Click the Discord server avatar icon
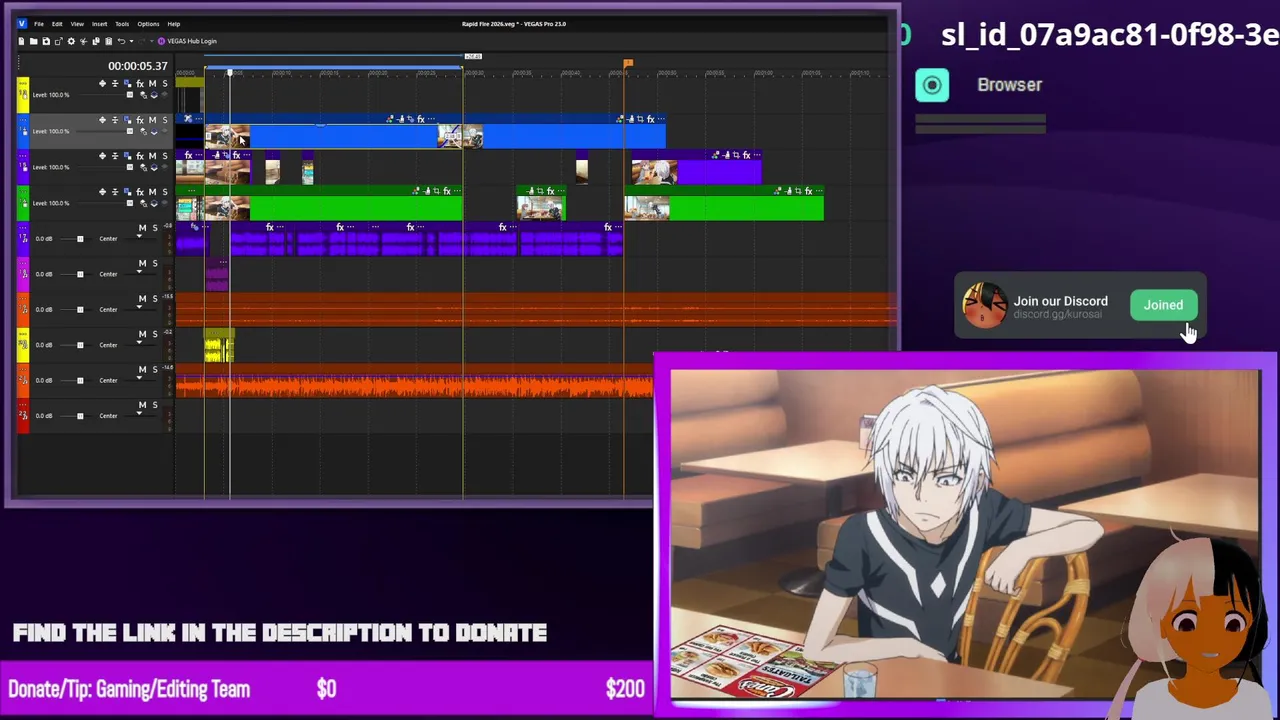This screenshot has width=1280, height=720. click(984, 305)
